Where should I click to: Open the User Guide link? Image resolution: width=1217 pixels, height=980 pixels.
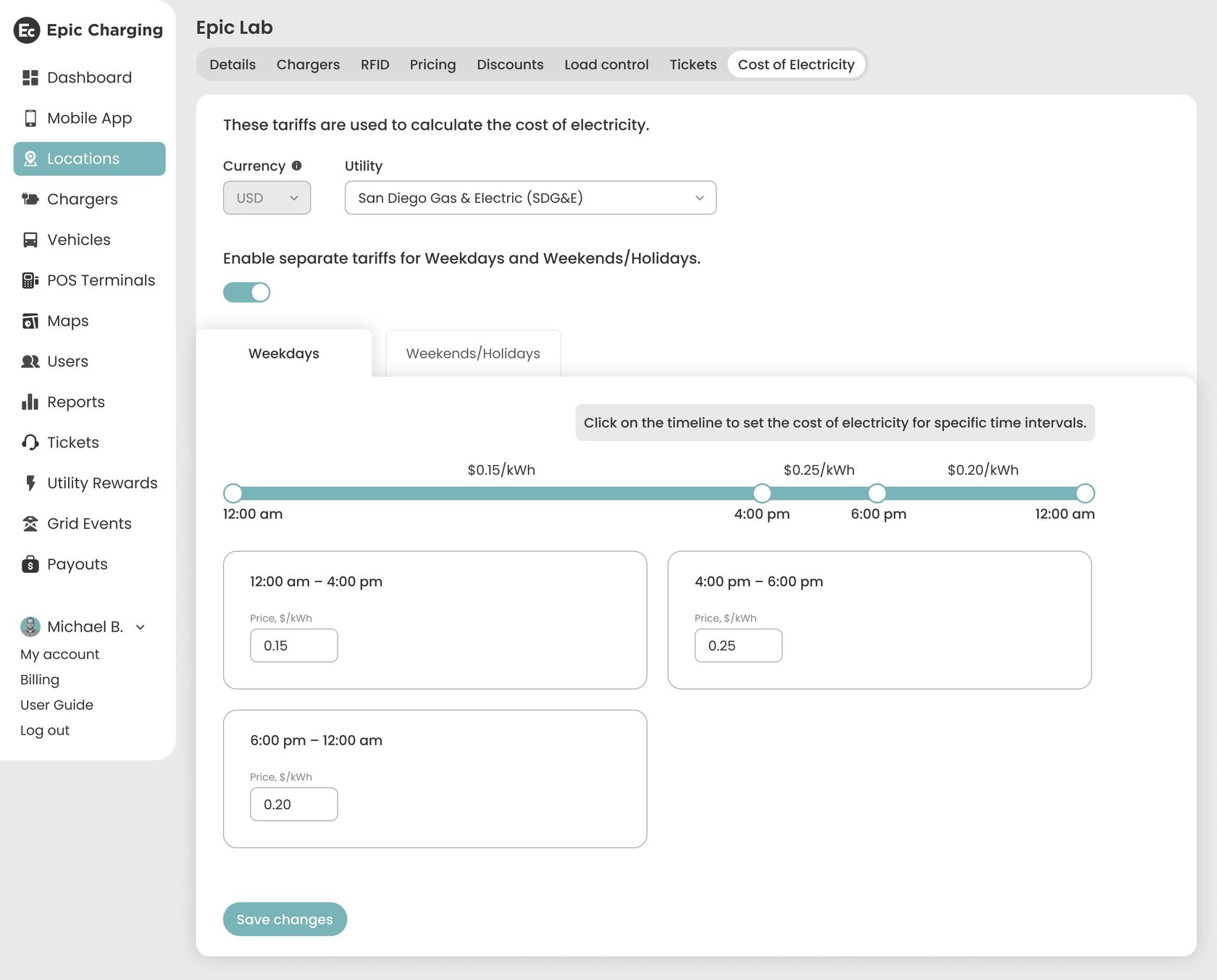tap(57, 705)
